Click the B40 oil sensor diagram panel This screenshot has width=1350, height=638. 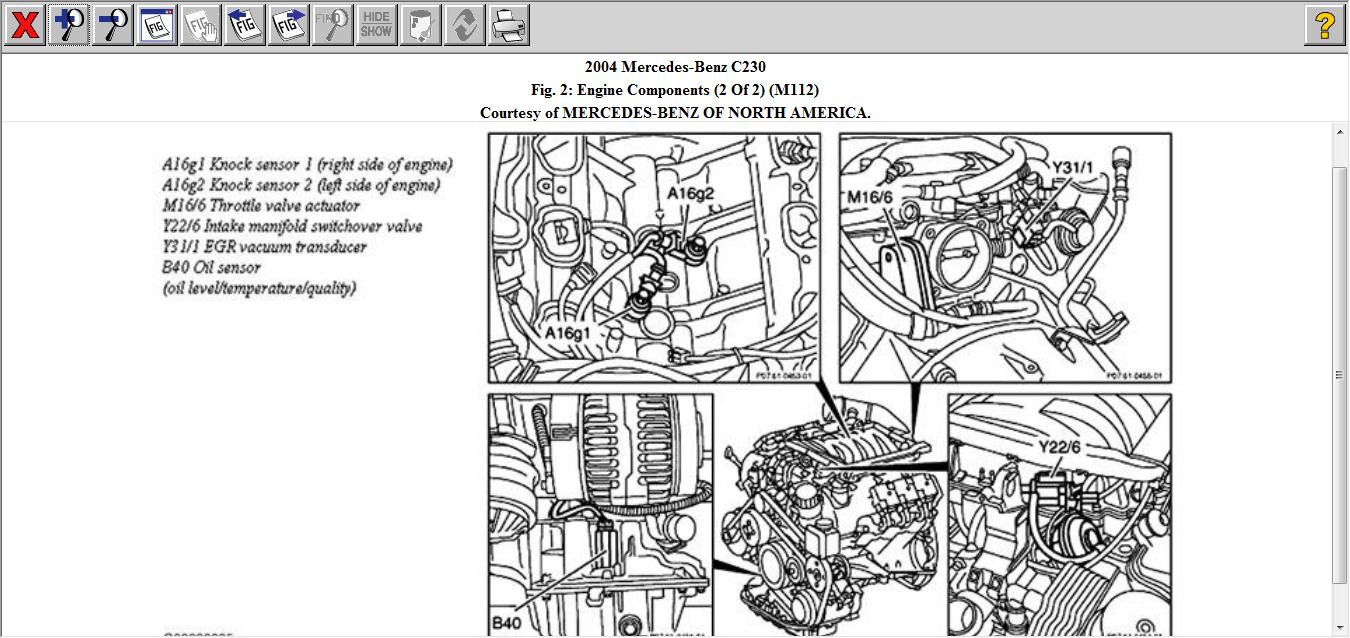click(601, 515)
